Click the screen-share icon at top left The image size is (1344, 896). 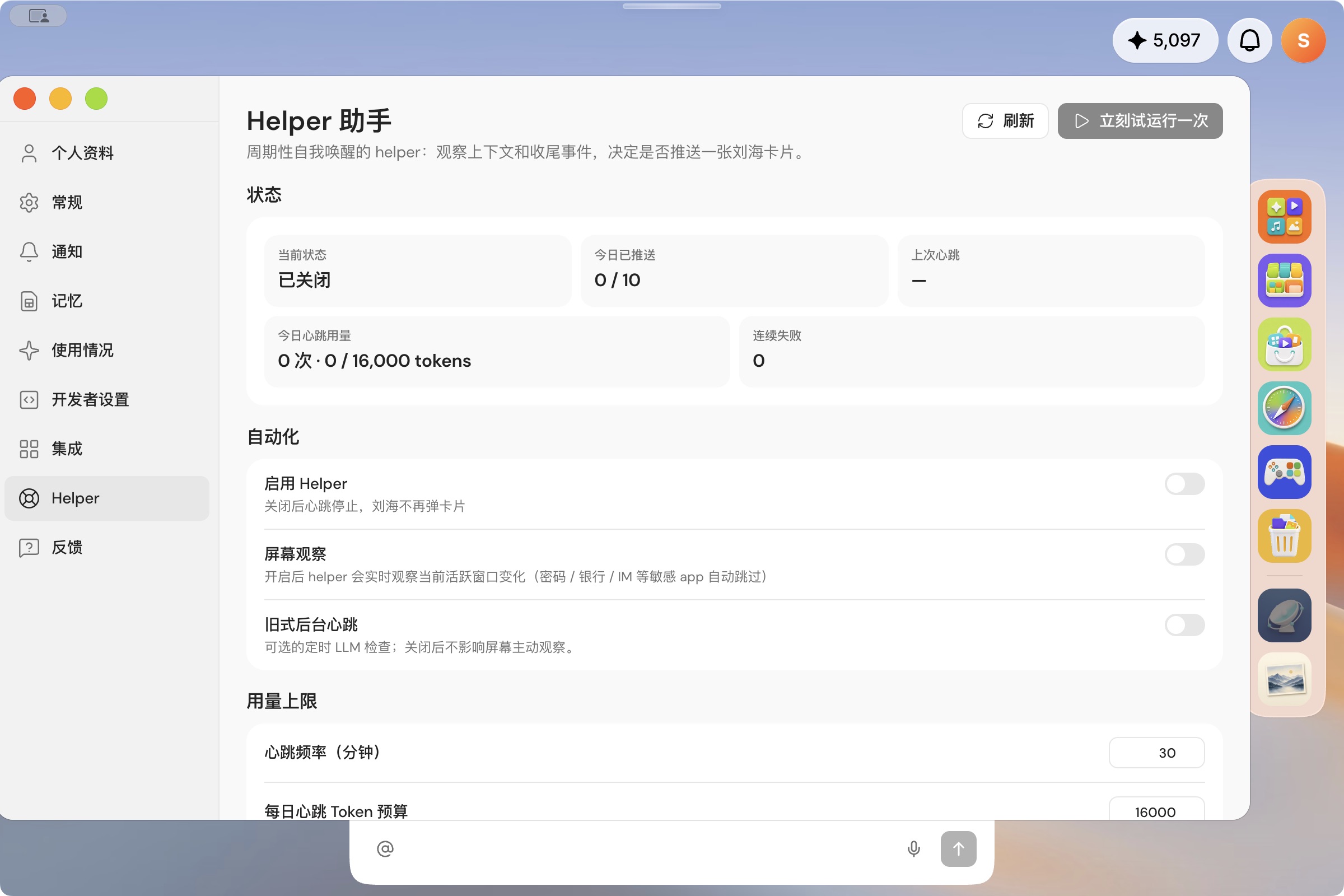[38, 16]
